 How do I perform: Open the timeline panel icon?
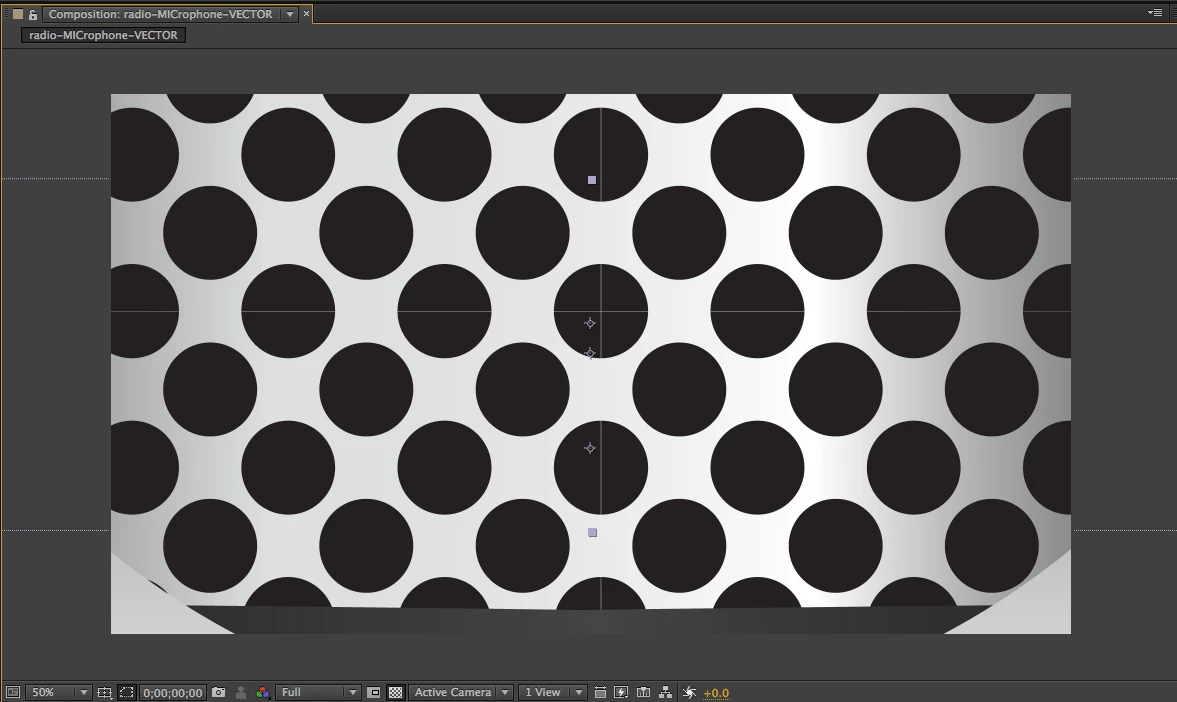[x=643, y=692]
